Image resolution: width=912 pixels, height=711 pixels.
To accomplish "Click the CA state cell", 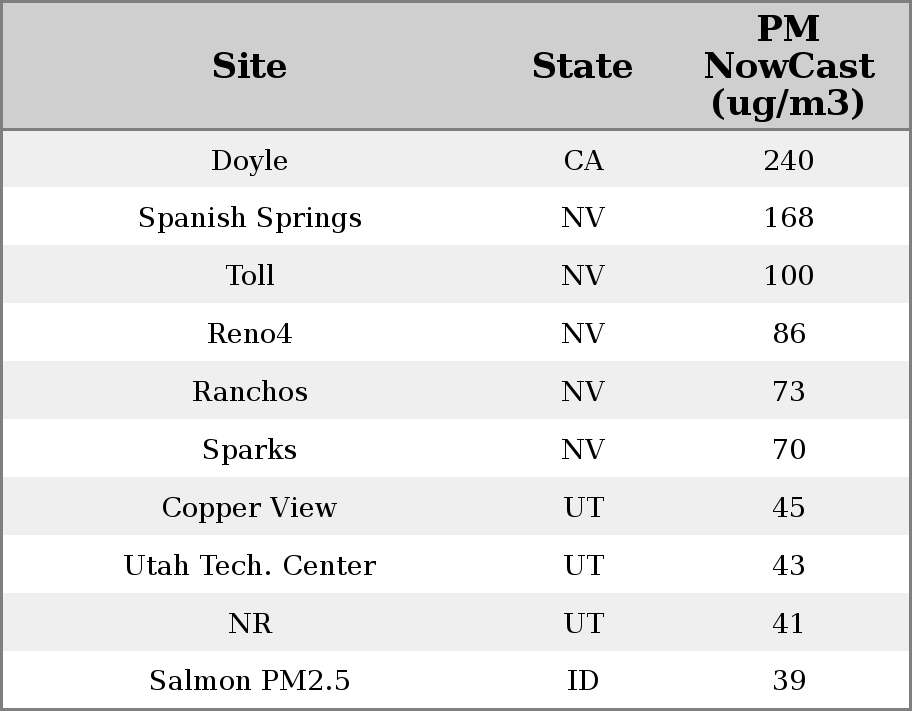I will tap(583, 161).
